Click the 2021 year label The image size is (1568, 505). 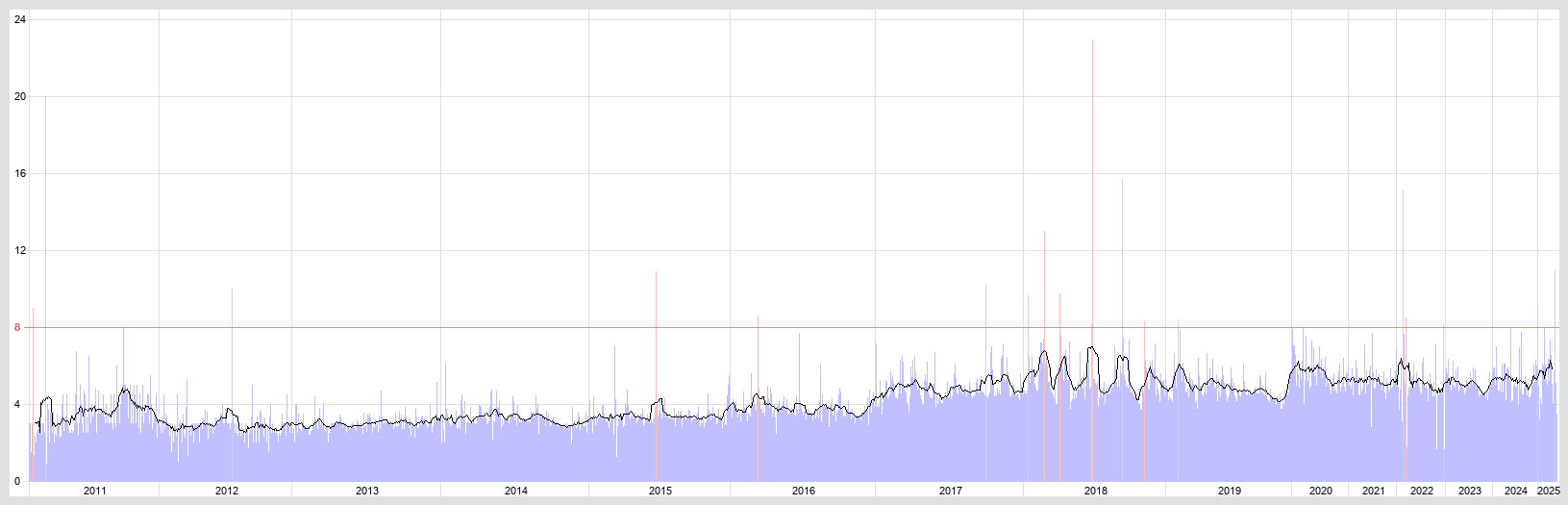(1373, 491)
